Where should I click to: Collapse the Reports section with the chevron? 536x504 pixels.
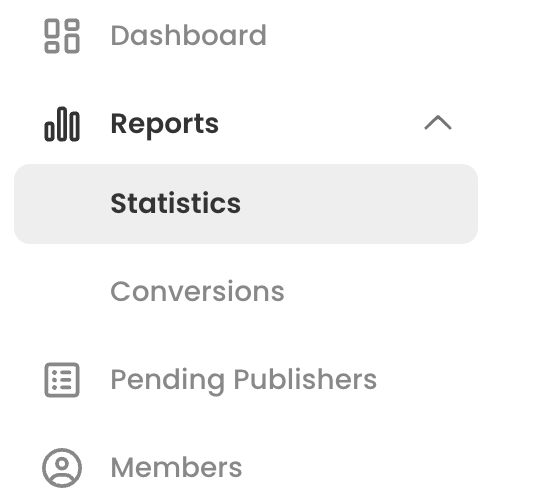(438, 123)
